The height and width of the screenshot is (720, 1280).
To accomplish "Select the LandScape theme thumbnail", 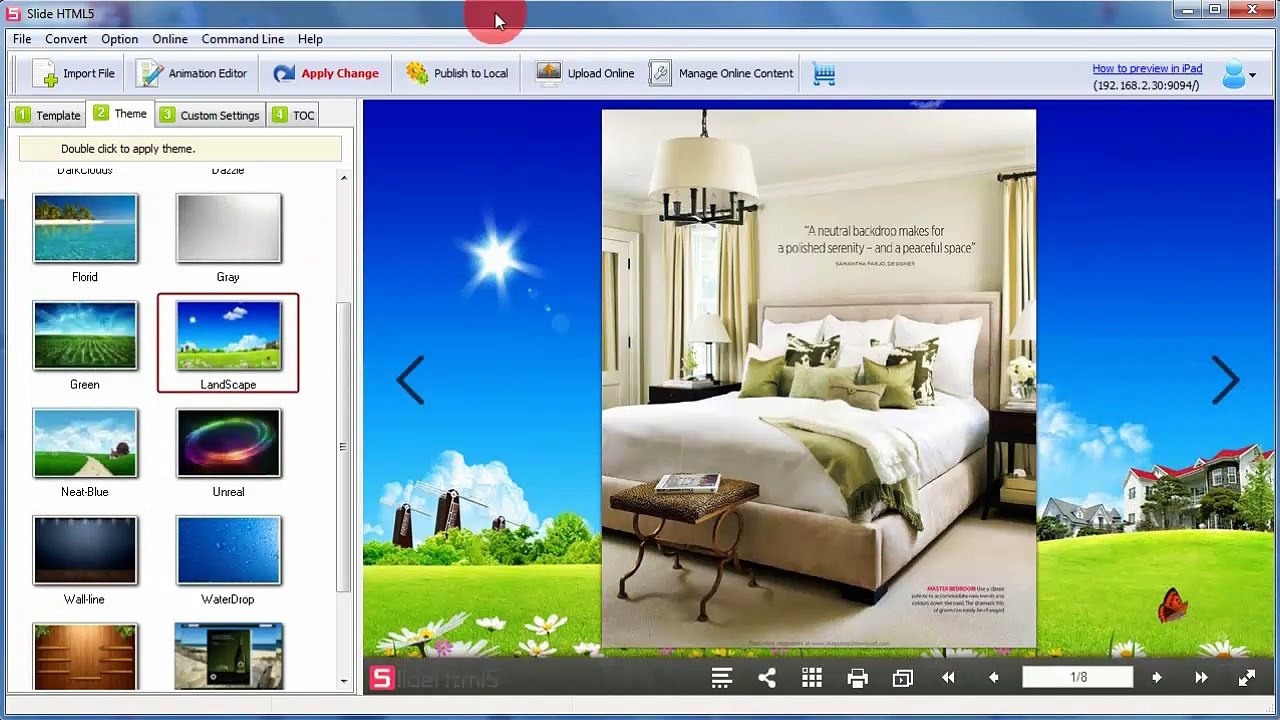I will click(228, 336).
